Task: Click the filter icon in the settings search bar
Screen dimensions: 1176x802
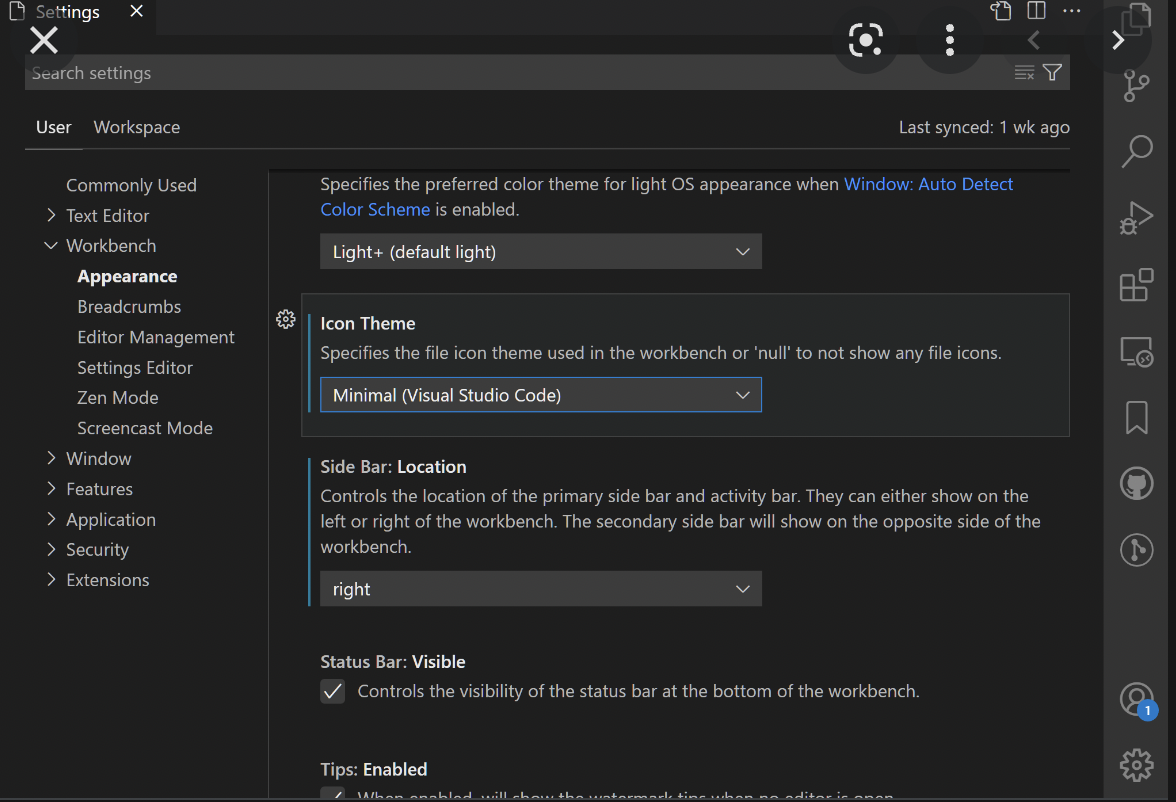Action: (x=1051, y=72)
